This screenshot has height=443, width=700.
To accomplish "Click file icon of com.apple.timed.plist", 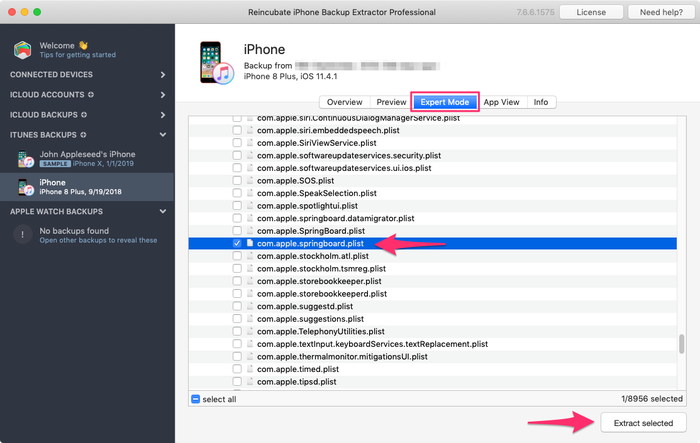I will [x=250, y=369].
